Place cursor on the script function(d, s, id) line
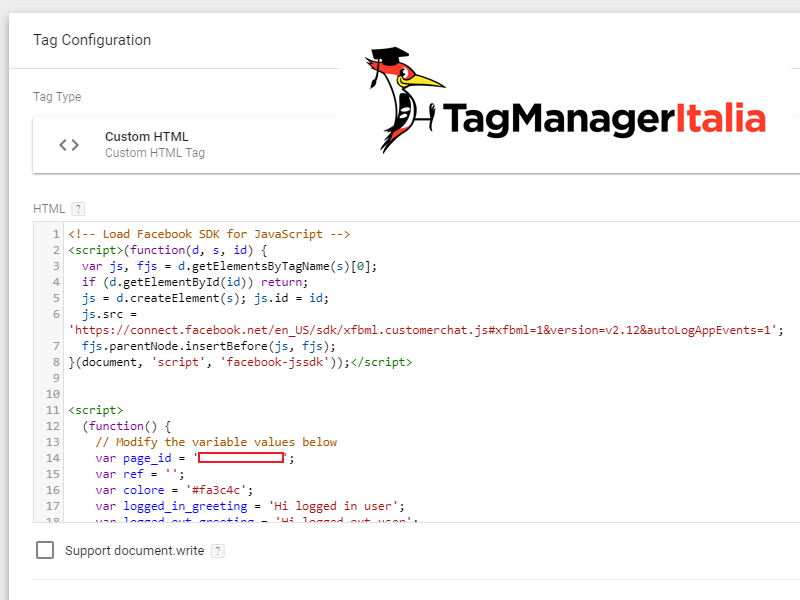Screen dimensions: 800x600 click(x=168, y=250)
